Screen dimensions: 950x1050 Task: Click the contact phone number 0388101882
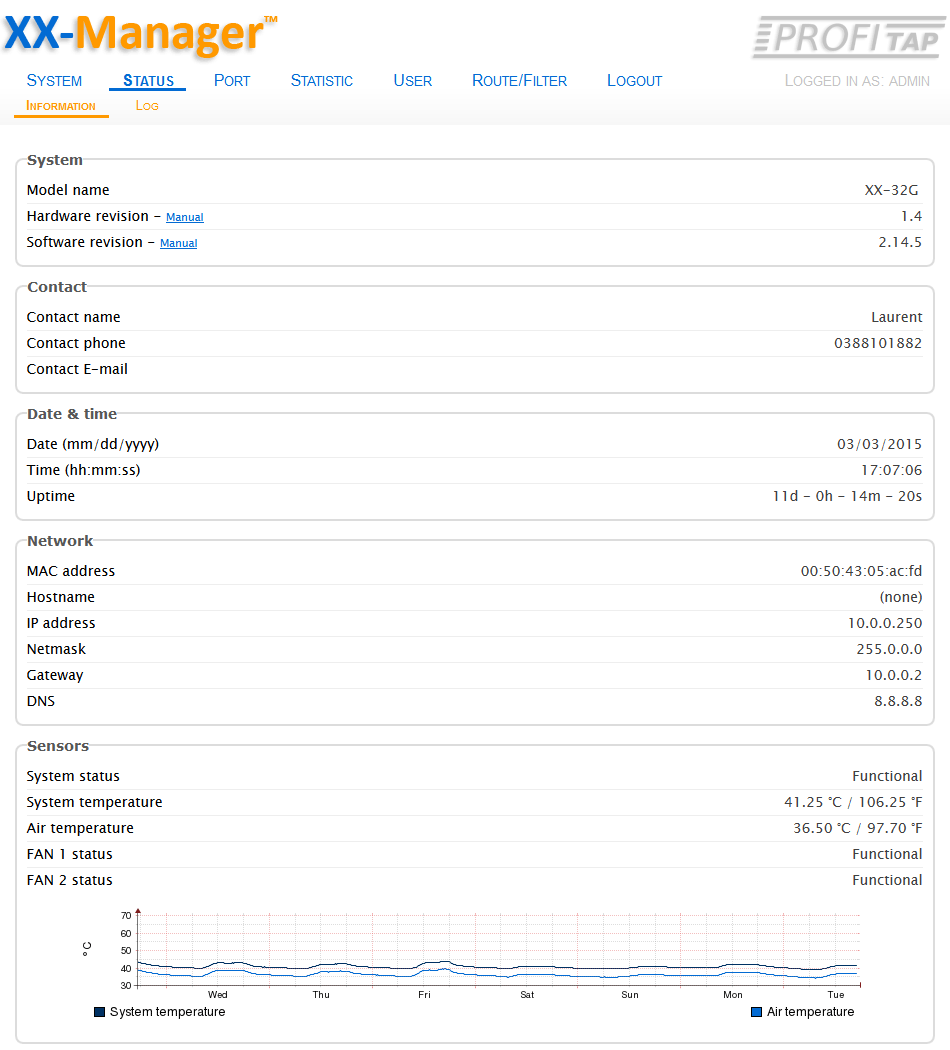point(877,343)
